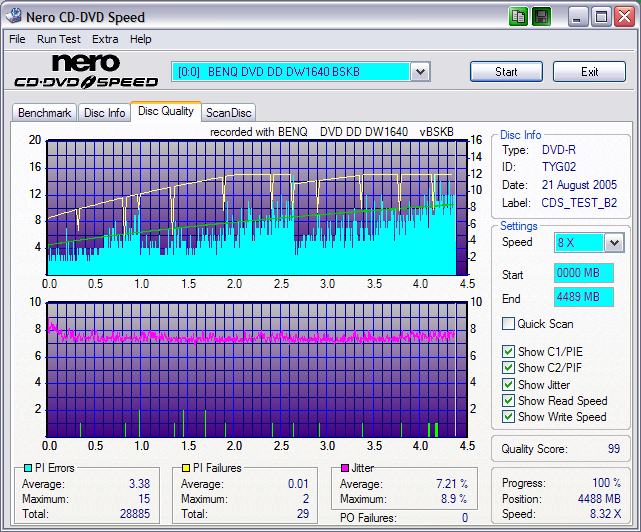The height and width of the screenshot is (532, 641).
Task: Click the magenta Jitter legend square
Action: 345,468
